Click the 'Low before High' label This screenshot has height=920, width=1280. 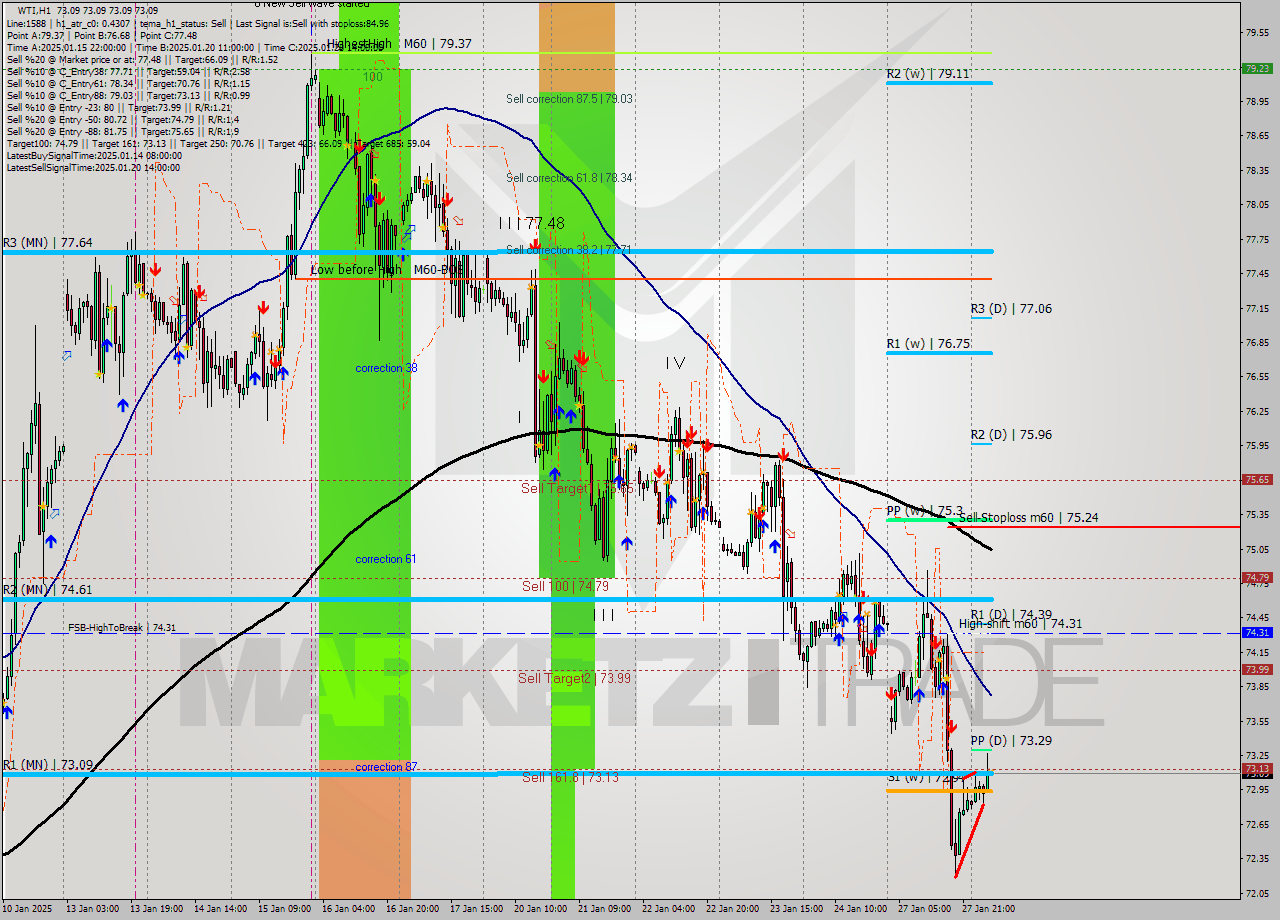tap(356, 270)
